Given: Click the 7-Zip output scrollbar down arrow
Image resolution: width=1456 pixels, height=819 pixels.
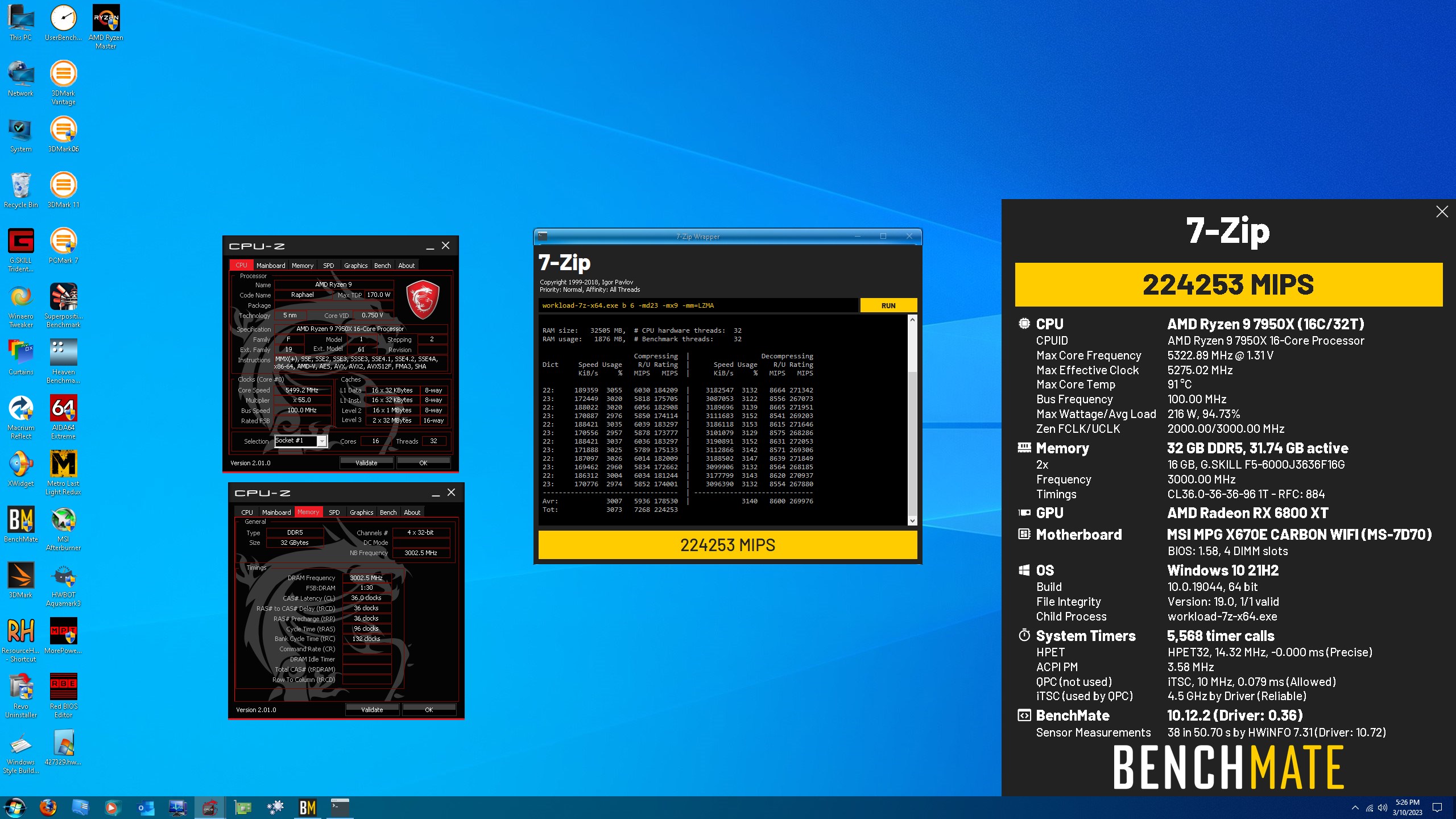Looking at the screenshot, I should 913,520.
